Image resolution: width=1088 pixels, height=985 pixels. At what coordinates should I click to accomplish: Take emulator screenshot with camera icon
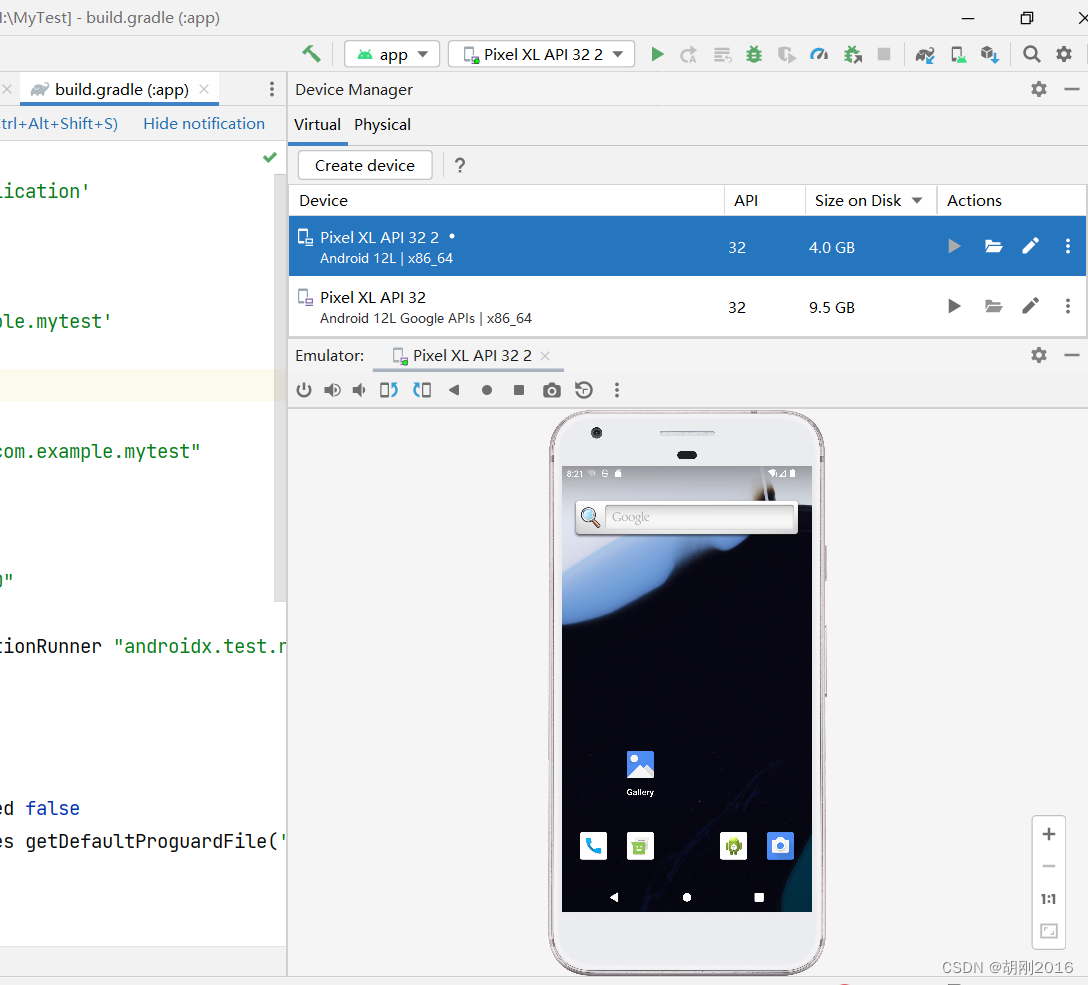point(552,391)
